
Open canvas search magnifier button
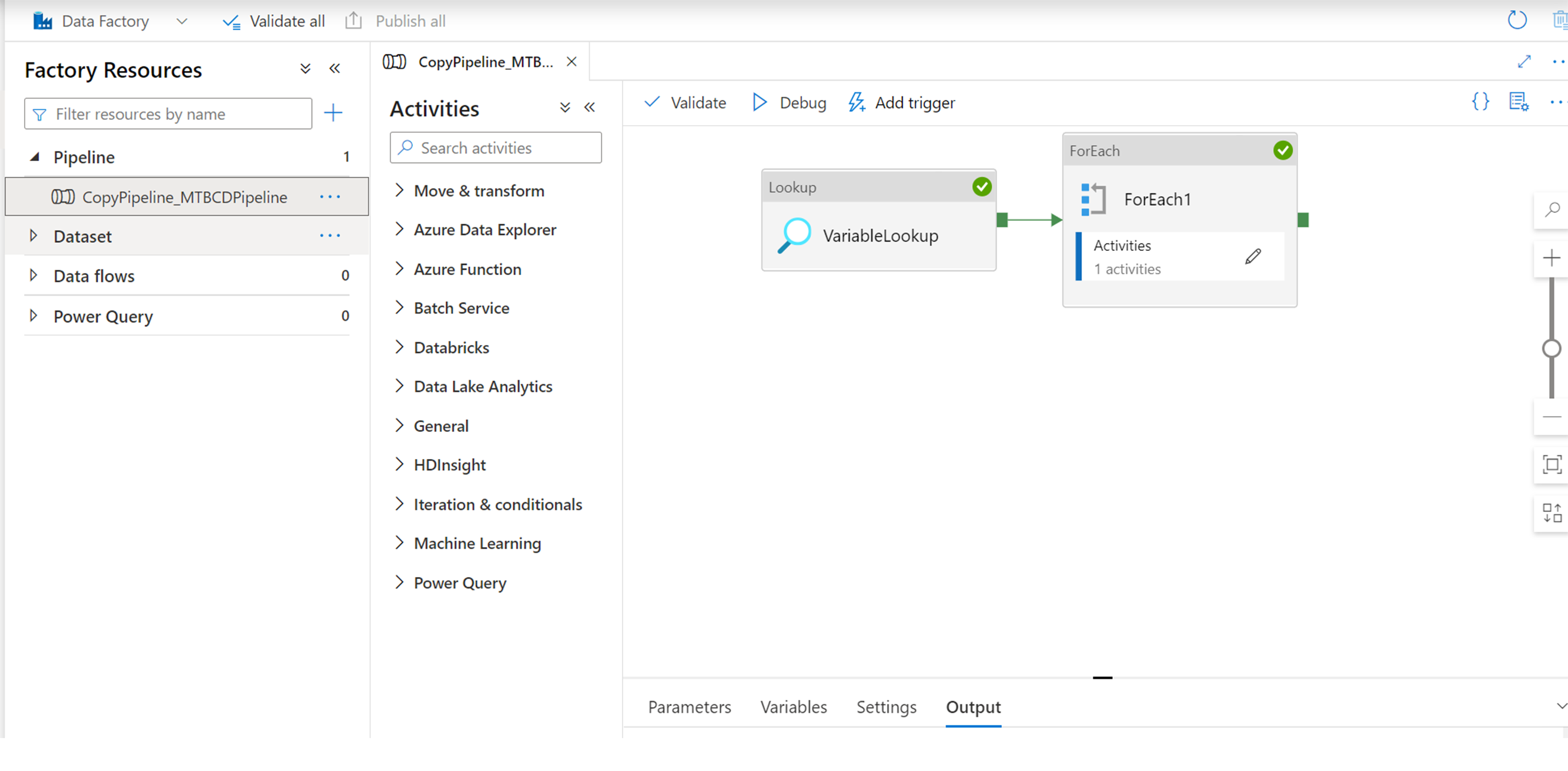1552,210
